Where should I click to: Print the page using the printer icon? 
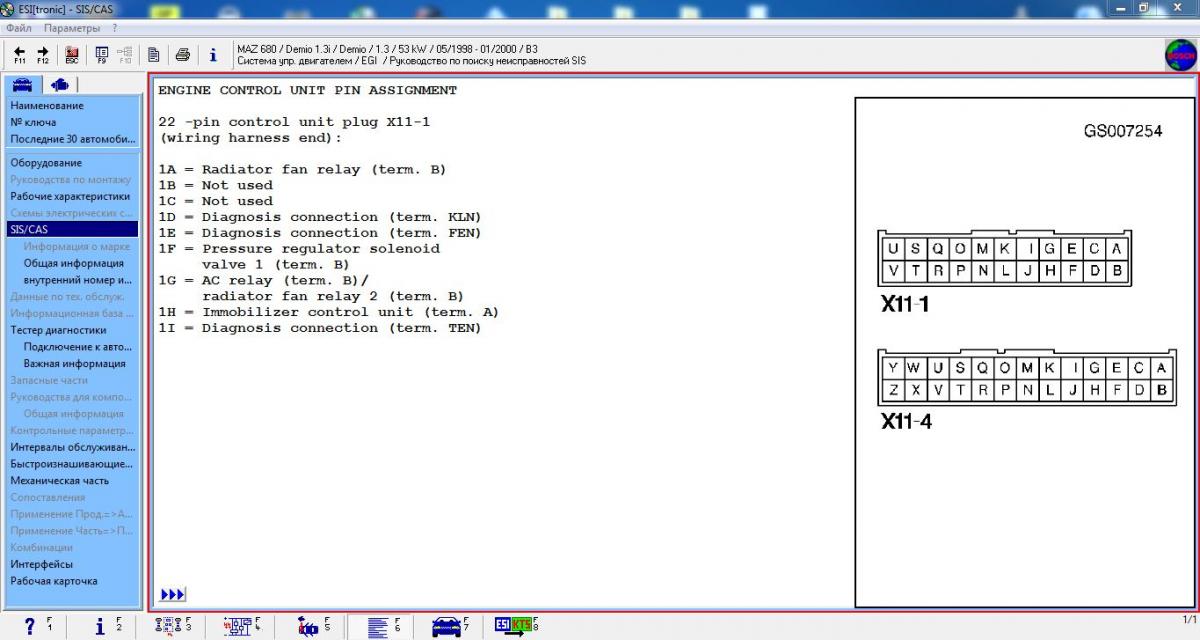pos(183,55)
